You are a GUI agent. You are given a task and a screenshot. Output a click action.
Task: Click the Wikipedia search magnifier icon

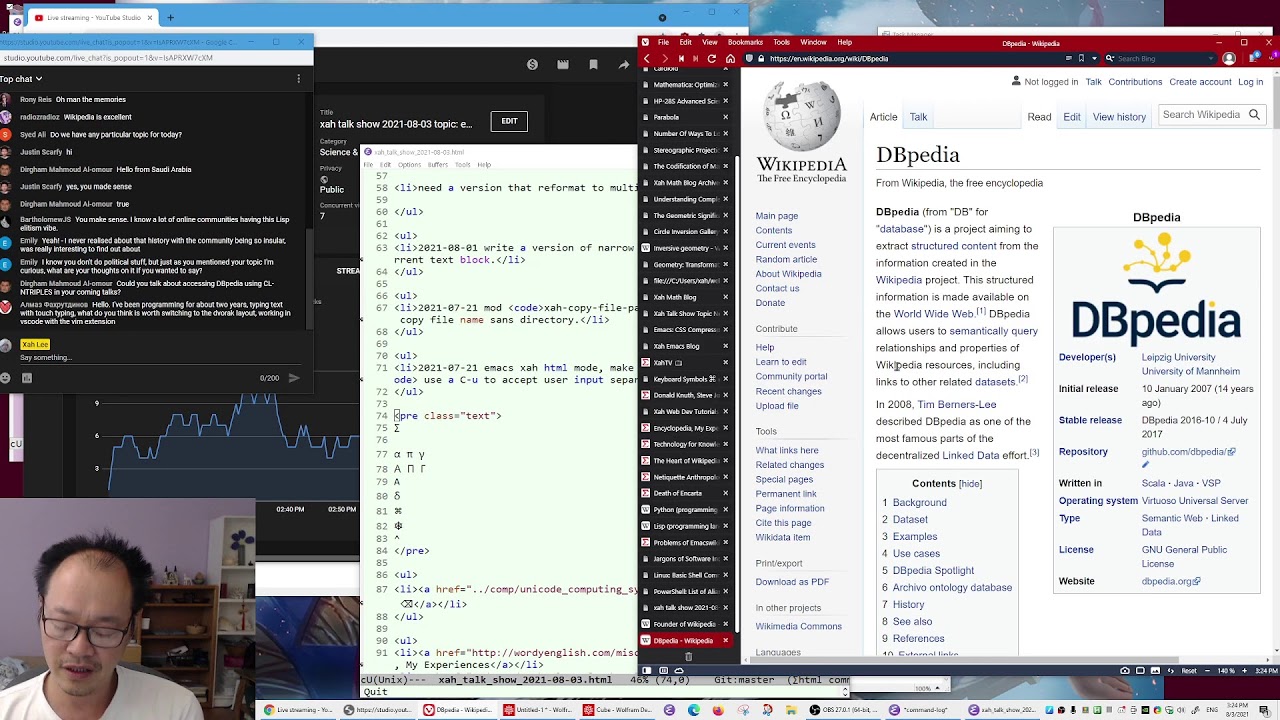click(x=1254, y=115)
